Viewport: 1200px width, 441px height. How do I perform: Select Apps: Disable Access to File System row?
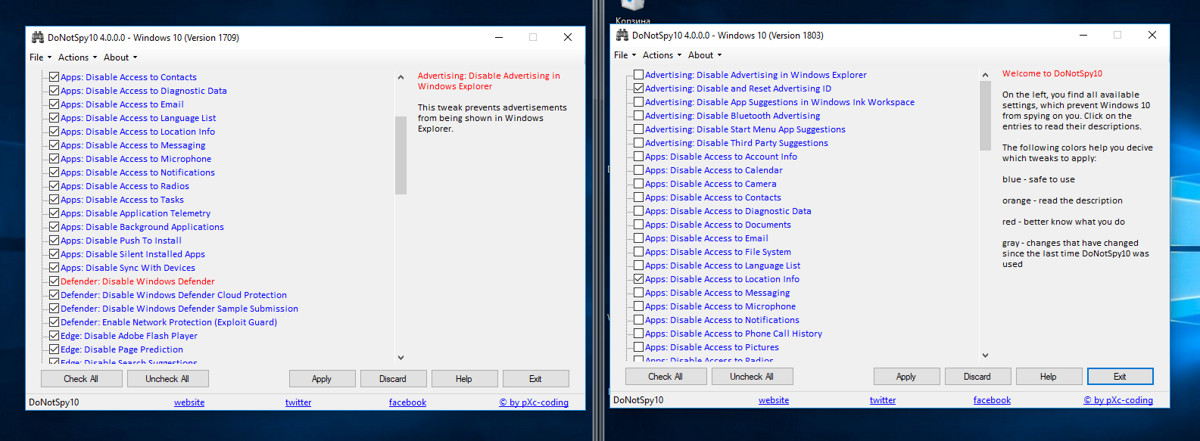pos(718,252)
